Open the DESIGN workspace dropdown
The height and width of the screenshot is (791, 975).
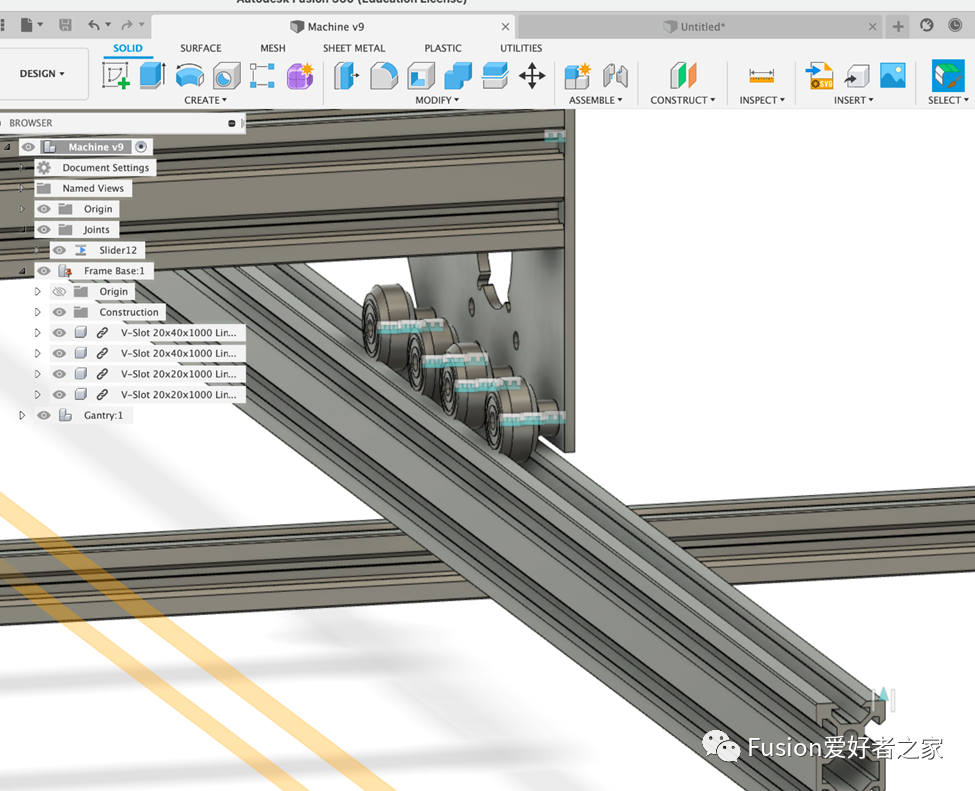[42, 74]
